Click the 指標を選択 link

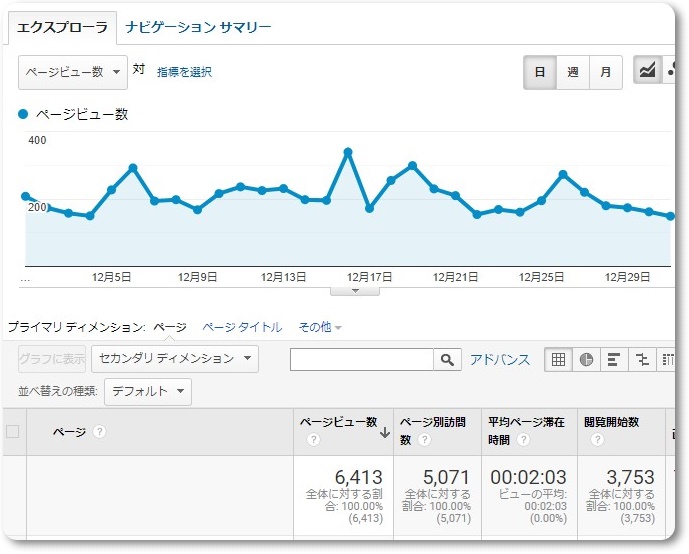184,72
